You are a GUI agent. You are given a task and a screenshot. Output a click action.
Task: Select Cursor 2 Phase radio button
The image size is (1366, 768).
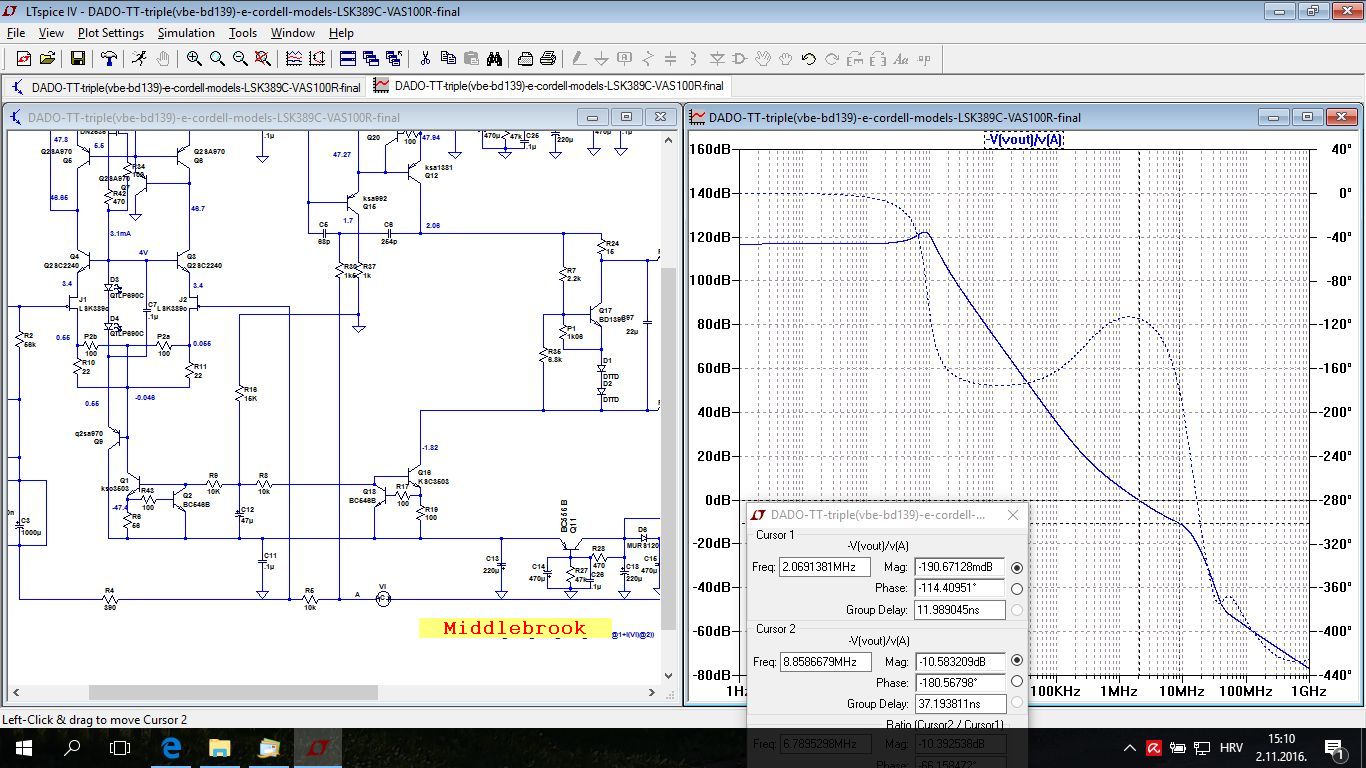[x=1017, y=682]
